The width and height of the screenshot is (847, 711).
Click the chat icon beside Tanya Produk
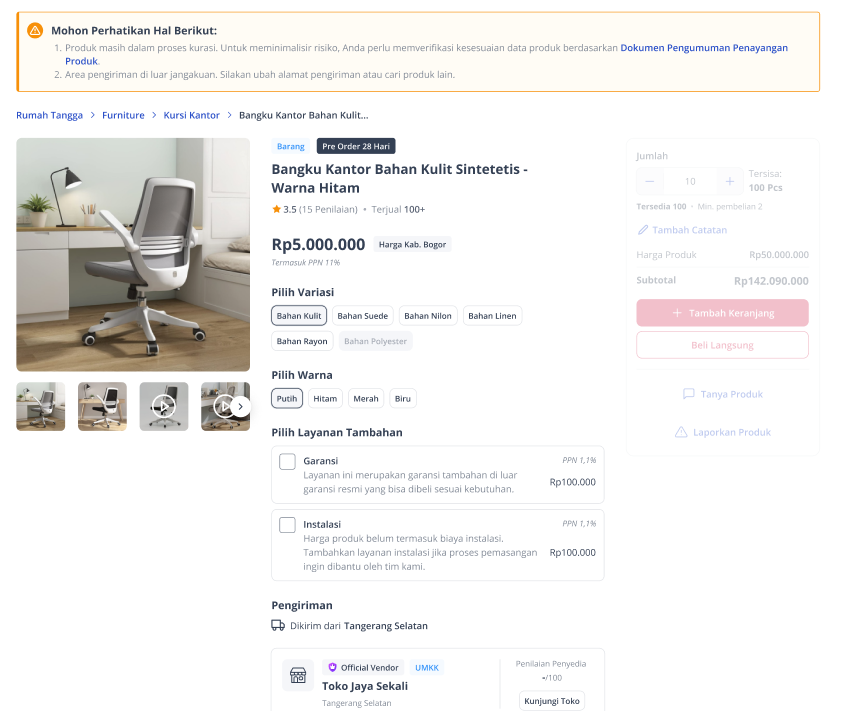689,394
